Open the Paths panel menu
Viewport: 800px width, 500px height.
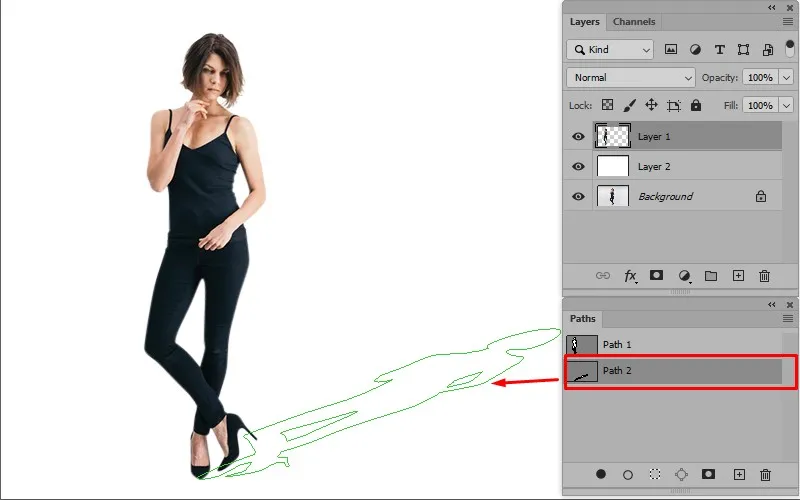tap(788, 318)
